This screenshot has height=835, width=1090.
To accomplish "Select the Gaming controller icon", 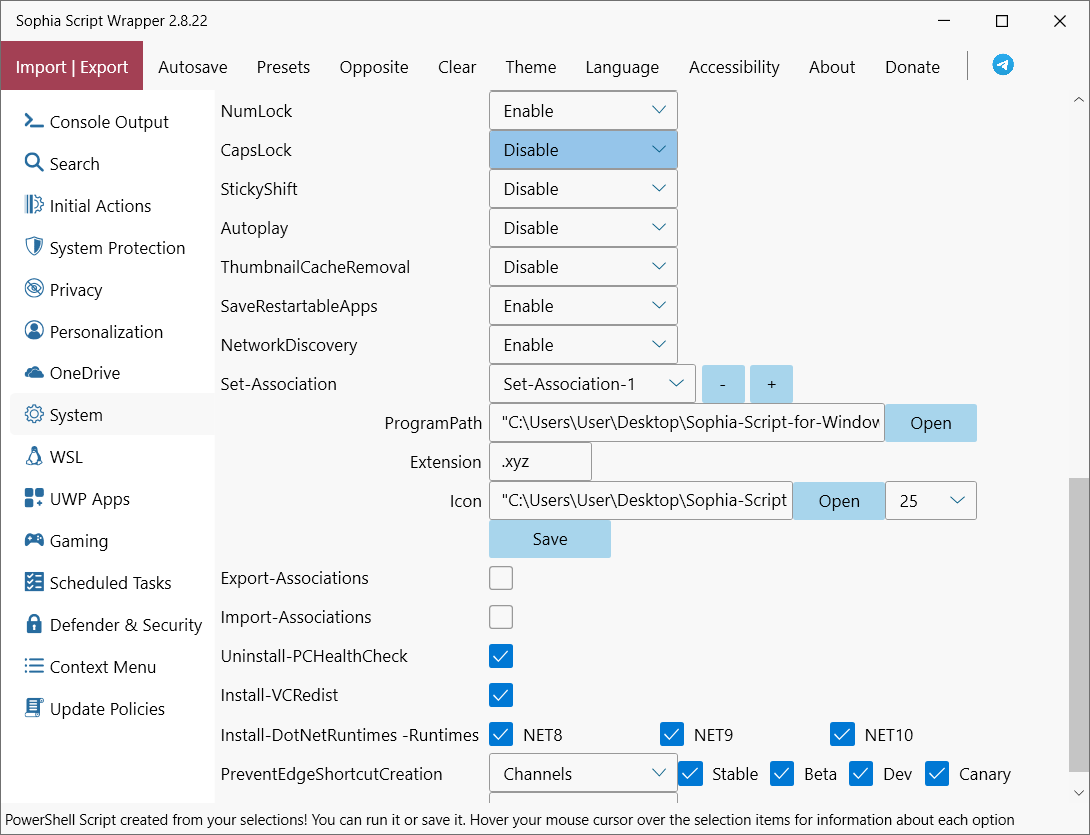I will pos(34,541).
